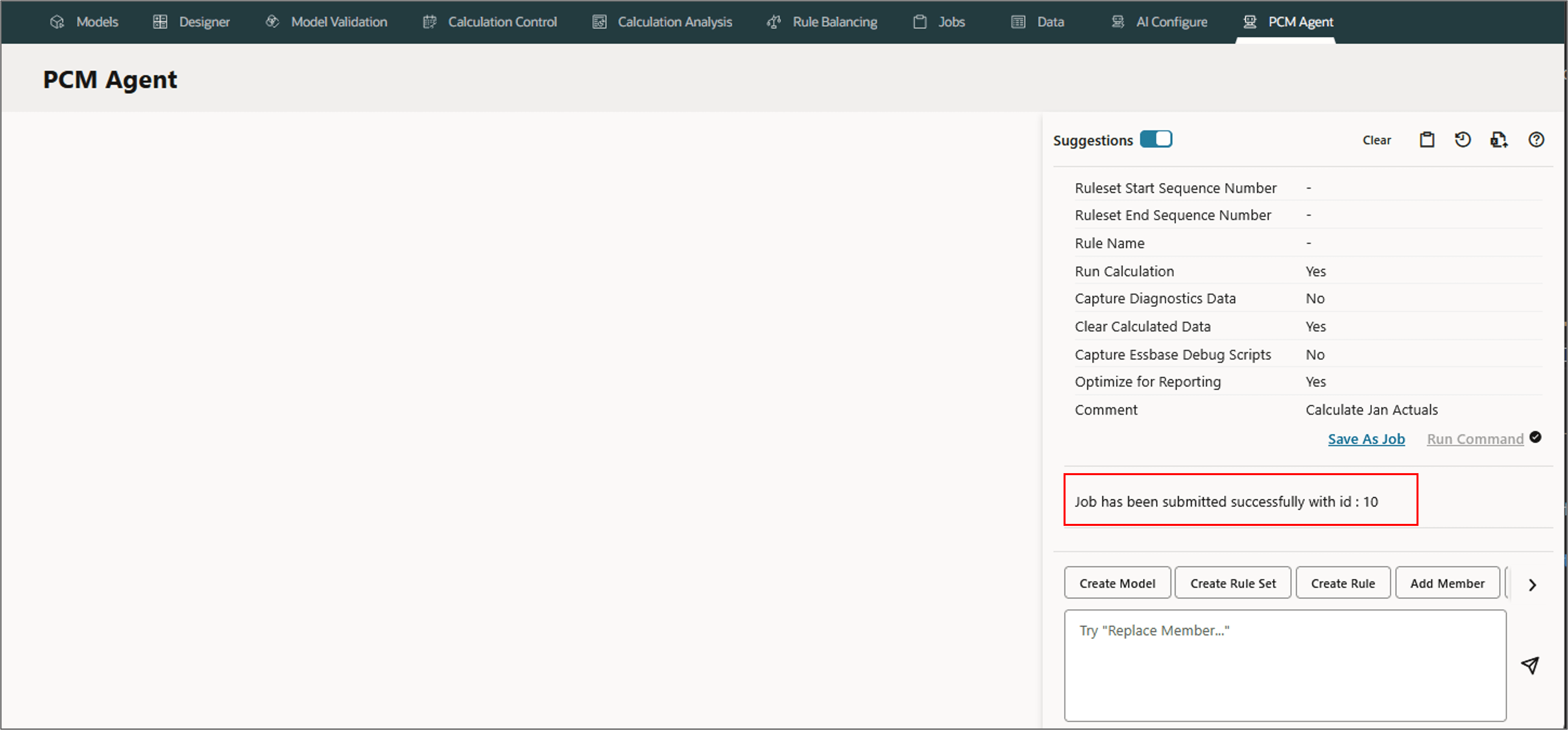The image size is (1568, 730).
Task: Turn off the Suggestions toggle
Action: click(x=1155, y=139)
